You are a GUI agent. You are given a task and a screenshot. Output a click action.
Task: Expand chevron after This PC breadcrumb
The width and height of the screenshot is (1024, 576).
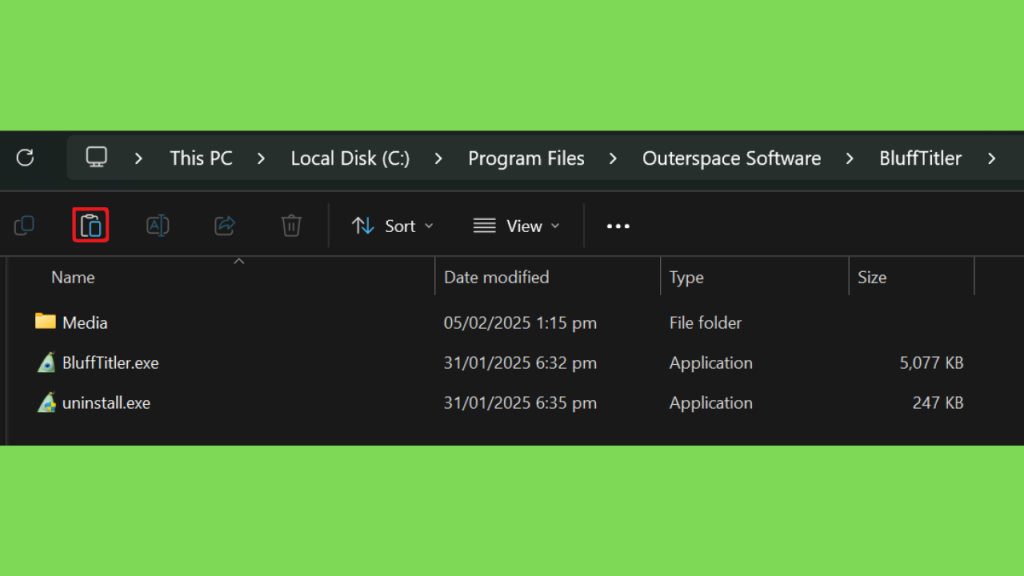[261, 158]
